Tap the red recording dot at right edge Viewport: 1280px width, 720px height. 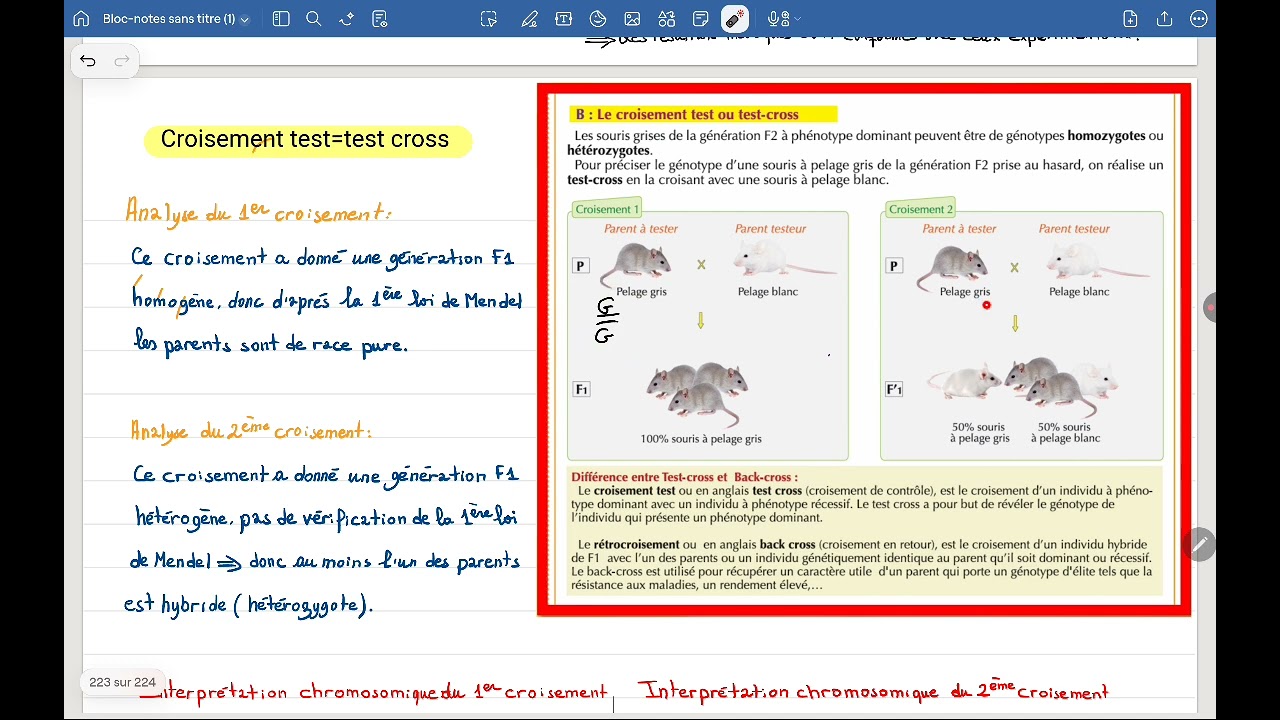[x=1210, y=308]
